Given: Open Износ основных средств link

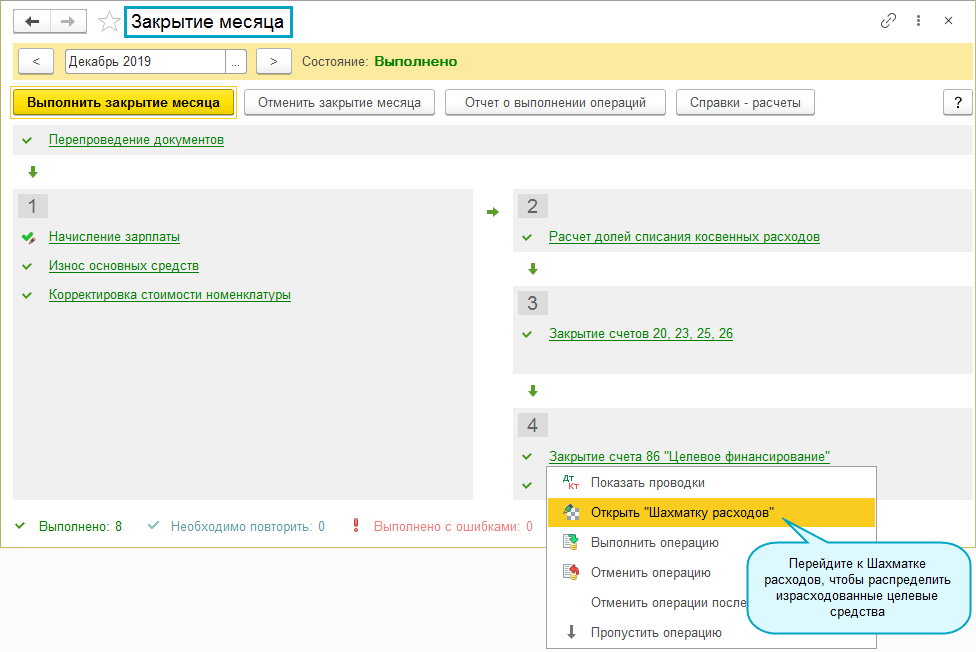Looking at the screenshot, I should (124, 266).
